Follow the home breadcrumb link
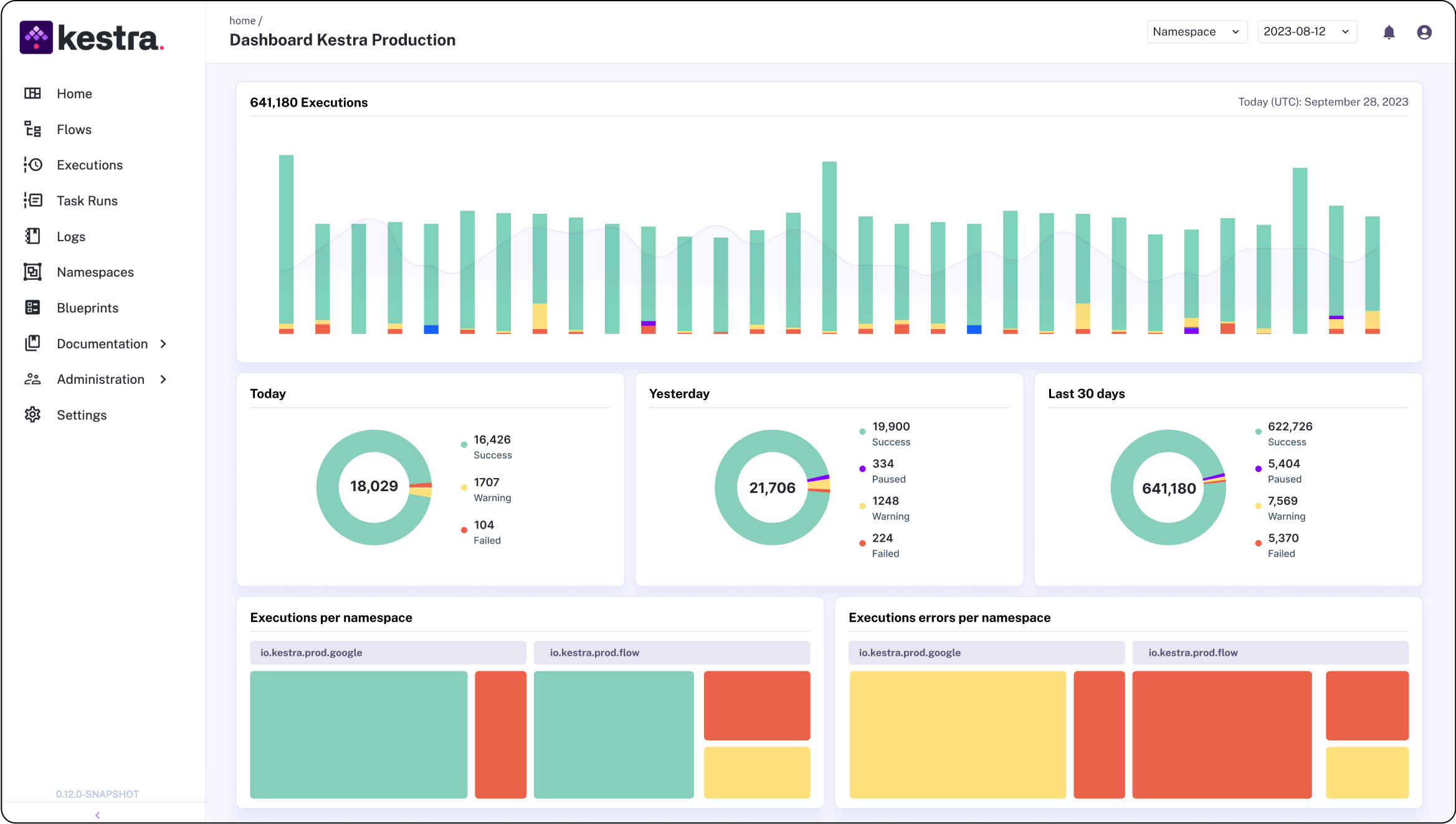Screen dimensions: 1456x824 pyautogui.click(x=242, y=21)
